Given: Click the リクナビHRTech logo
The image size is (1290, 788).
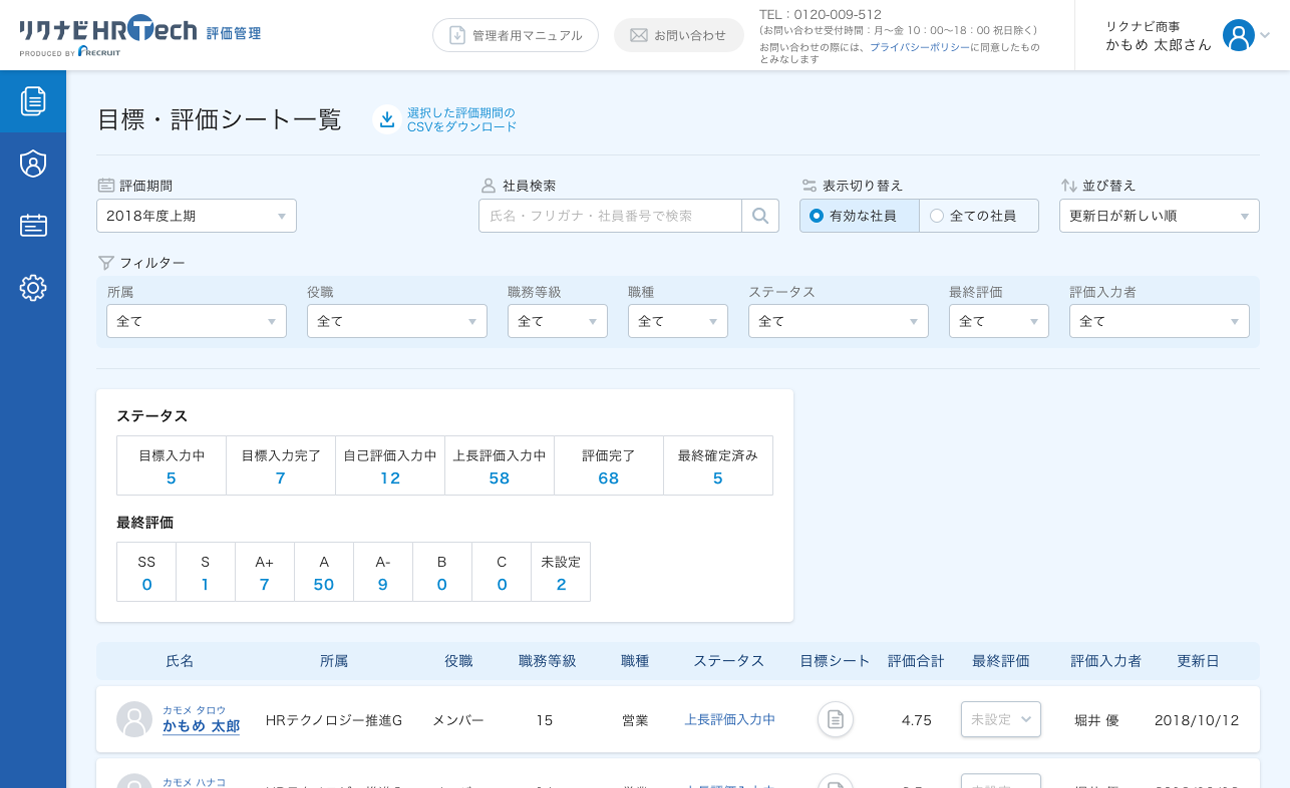Looking at the screenshot, I should click(108, 35).
